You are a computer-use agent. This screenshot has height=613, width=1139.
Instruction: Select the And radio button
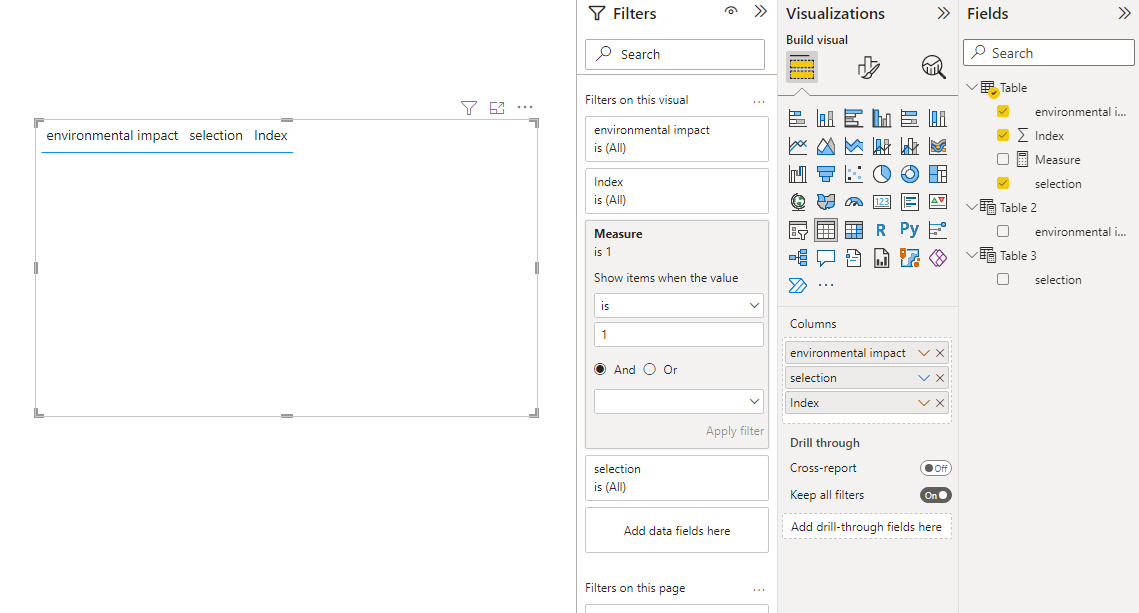600,369
